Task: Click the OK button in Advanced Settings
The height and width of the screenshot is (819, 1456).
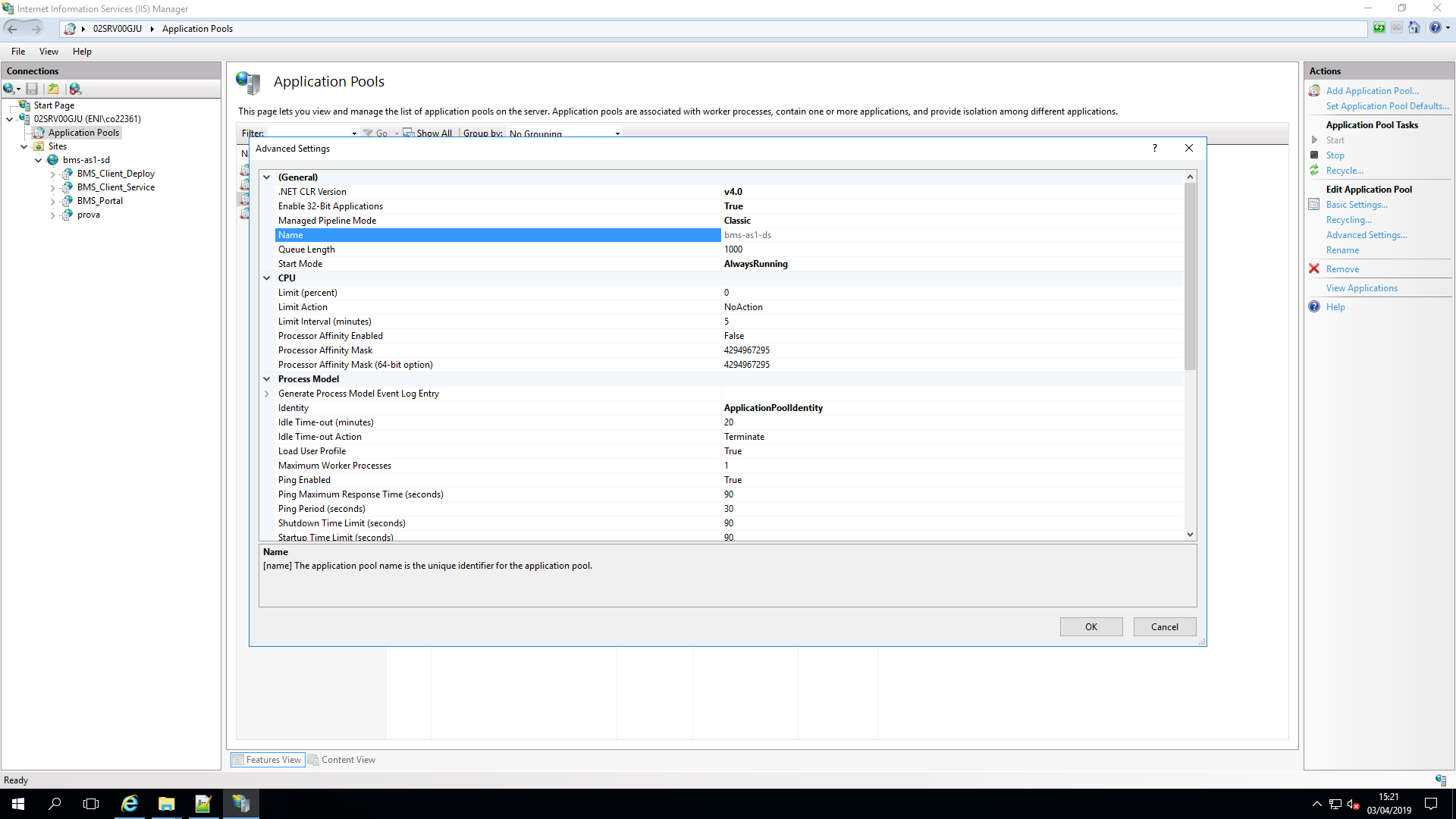Action: (1090, 626)
